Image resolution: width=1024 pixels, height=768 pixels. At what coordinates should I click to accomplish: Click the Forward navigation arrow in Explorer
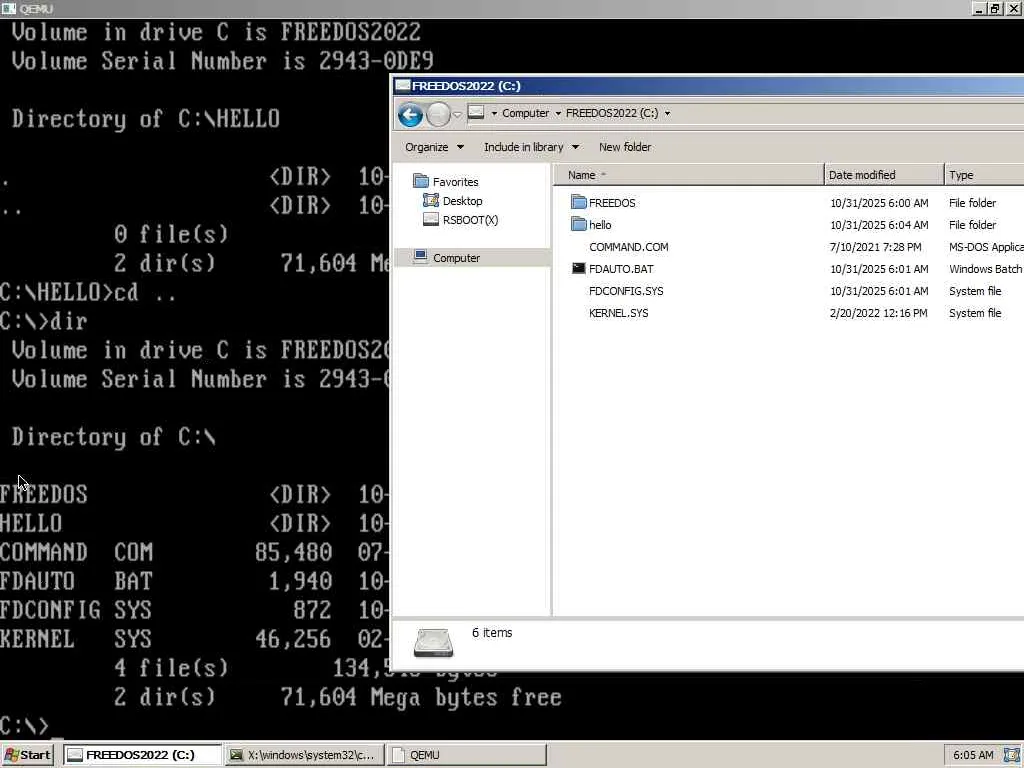[438, 115]
